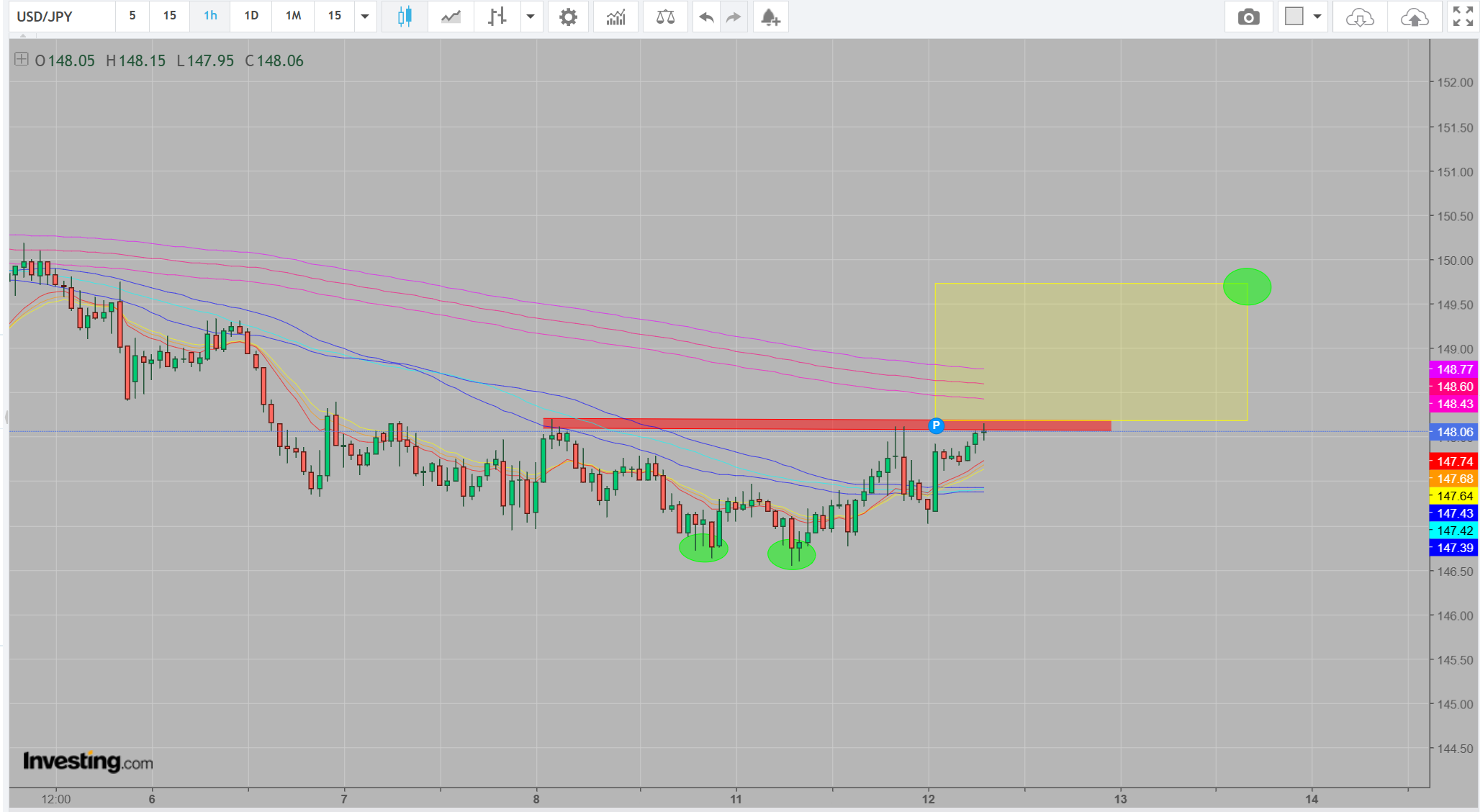Viewport: 1480px width, 812px height.
Task: Select the candlestick chart style icon
Action: (405, 17)
